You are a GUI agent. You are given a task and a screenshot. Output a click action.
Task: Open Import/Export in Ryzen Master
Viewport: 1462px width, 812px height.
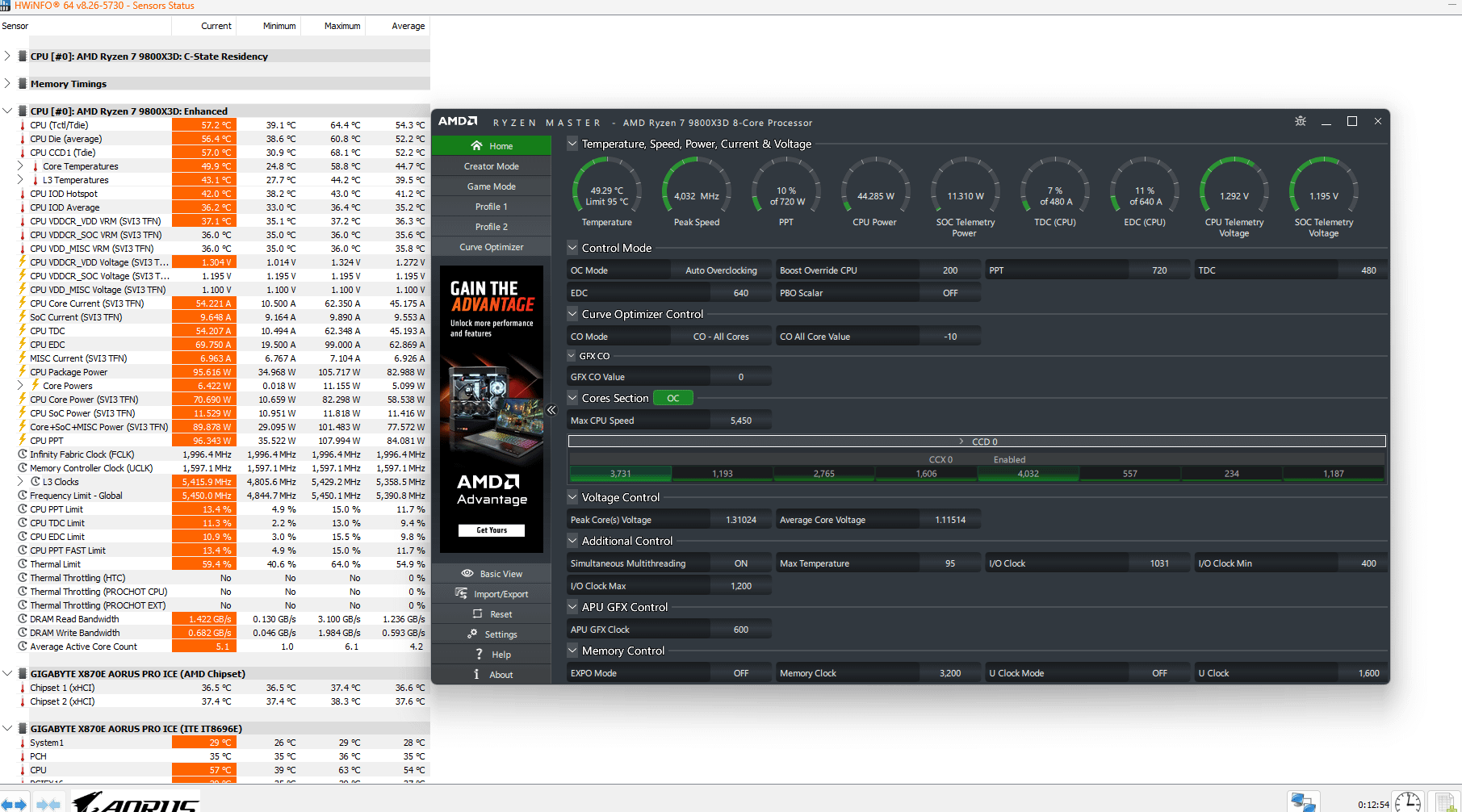point(492,594)
